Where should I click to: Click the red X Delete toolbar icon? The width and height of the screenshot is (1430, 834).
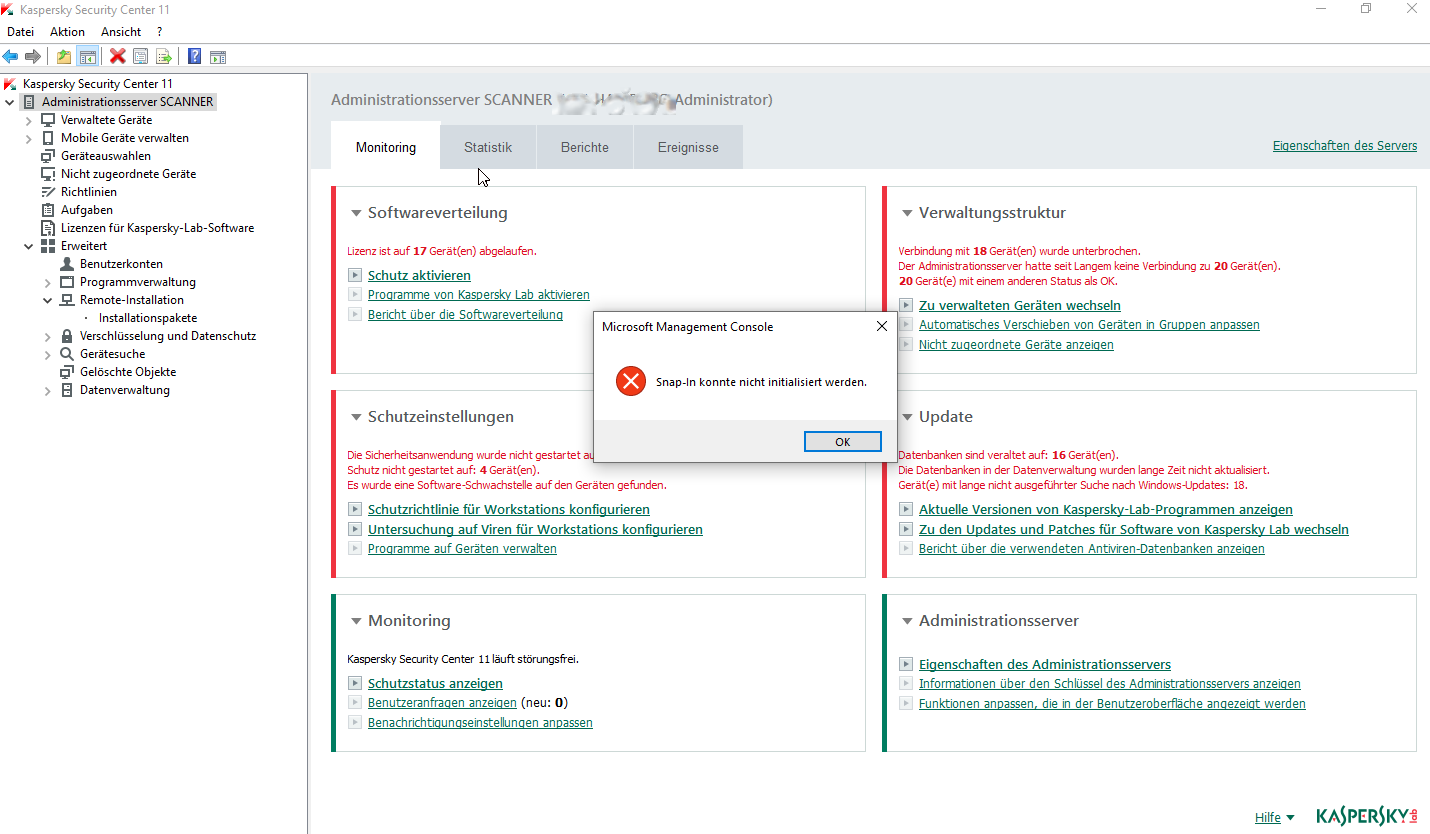click(x=118, y=57)
